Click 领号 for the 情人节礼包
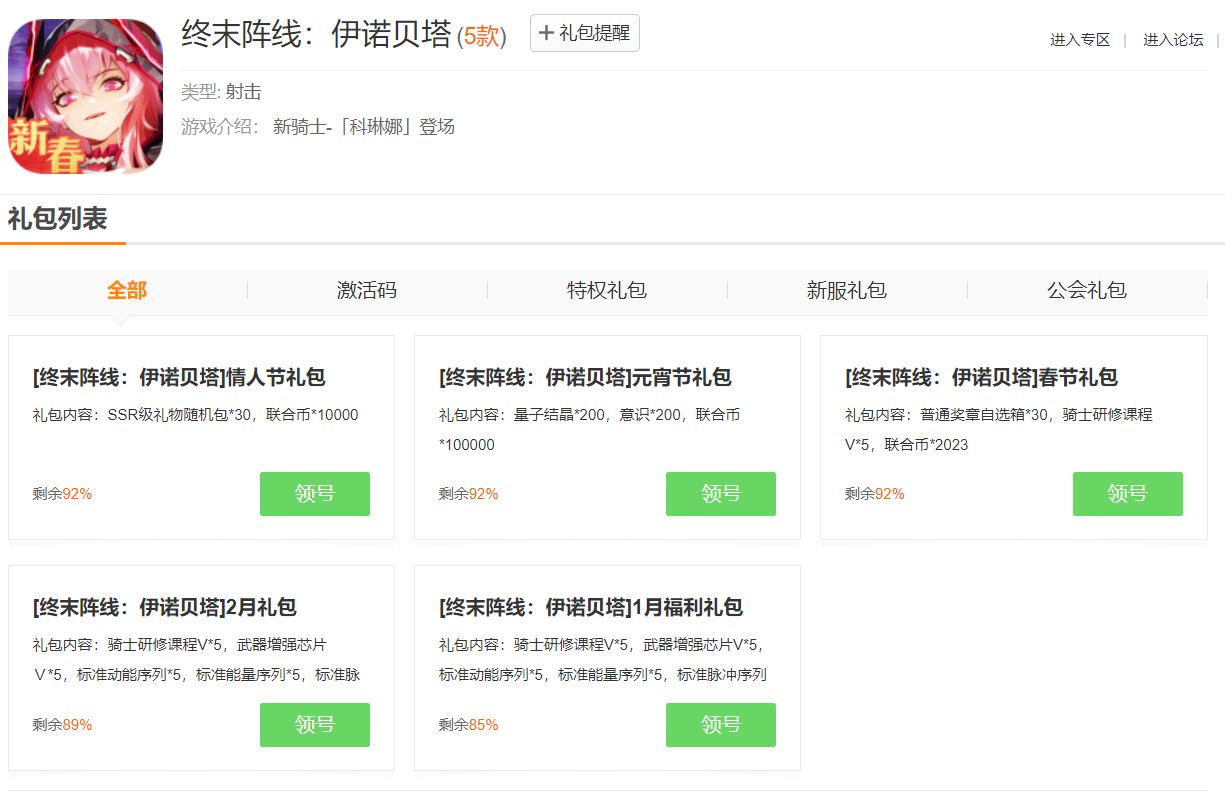The height and width of the screenshot is (800, 1225). pos(315,494)
